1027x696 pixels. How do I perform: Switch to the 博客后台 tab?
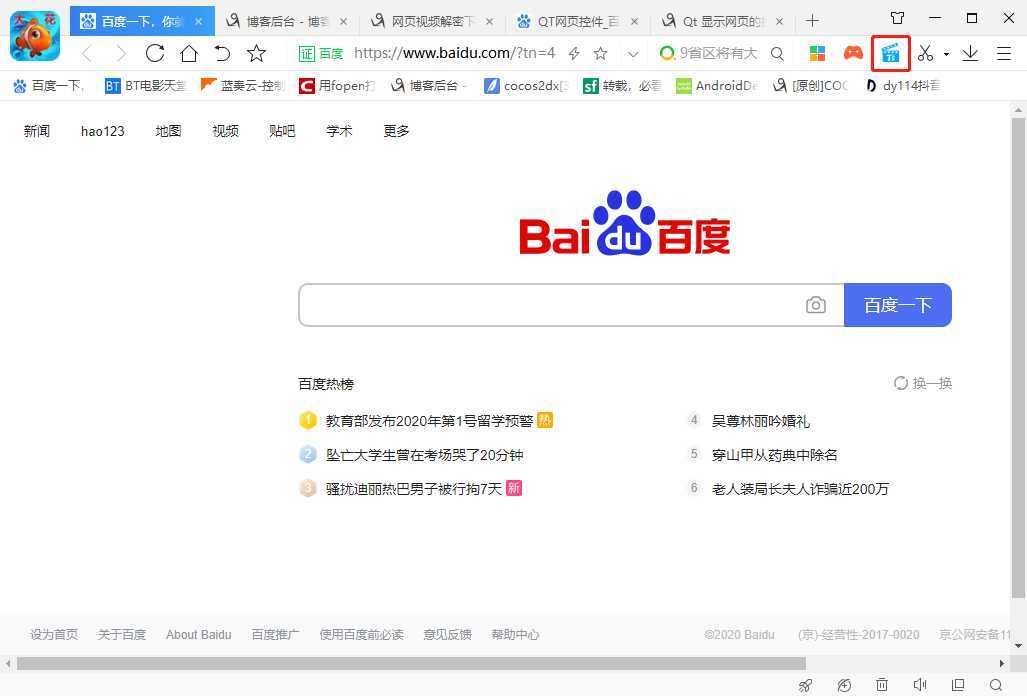point(287,22)
